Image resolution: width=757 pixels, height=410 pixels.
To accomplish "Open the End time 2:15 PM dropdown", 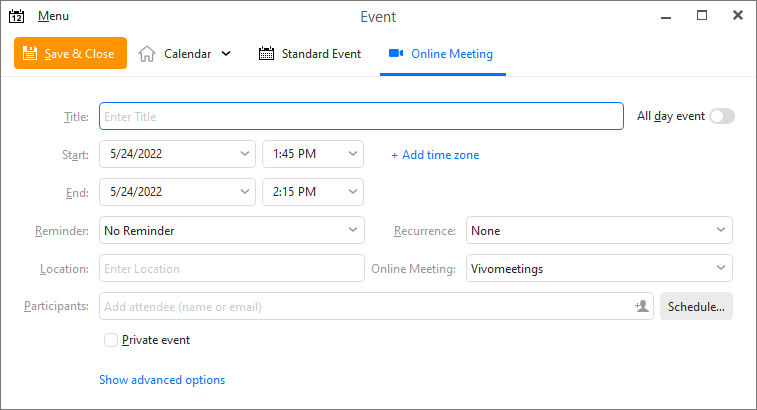I will point(313,192).
